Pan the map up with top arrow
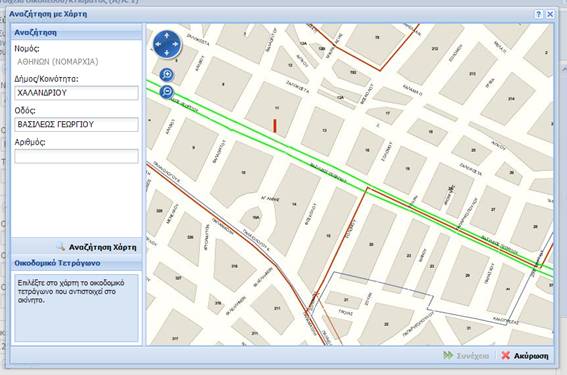567x375 pixels. 167,35
